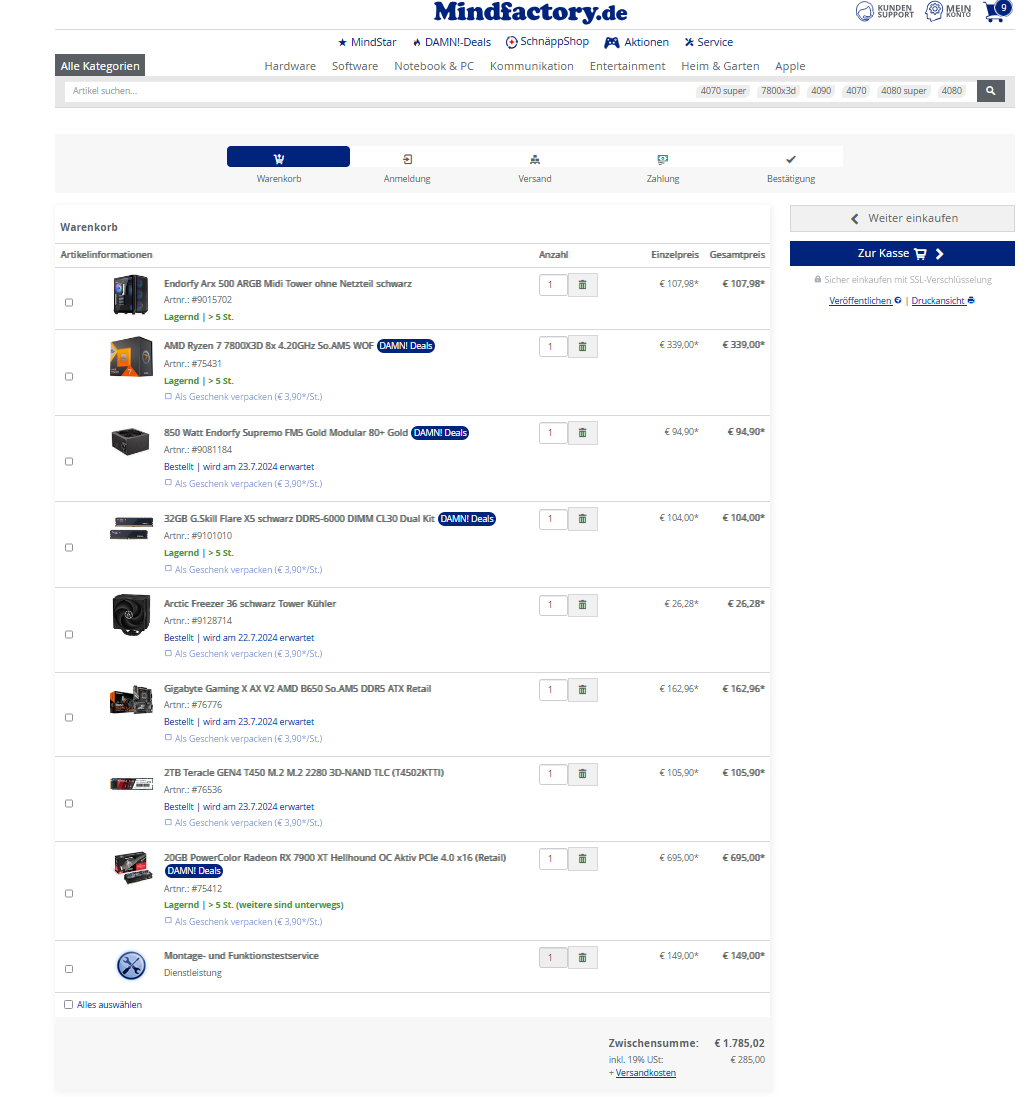This screenshot has height=1097, width=1036.
Task: Open the Hardware menu
Action: 290,66
